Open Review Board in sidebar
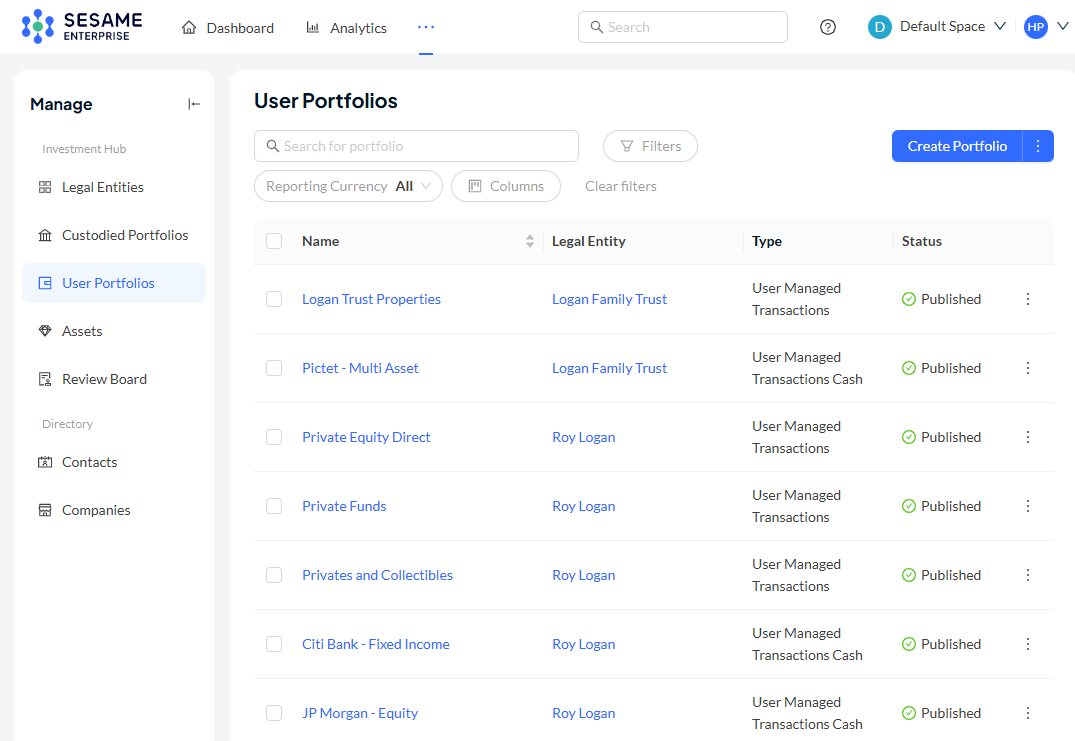Viewport: 1075px width, 741px height. pos(114,379)
